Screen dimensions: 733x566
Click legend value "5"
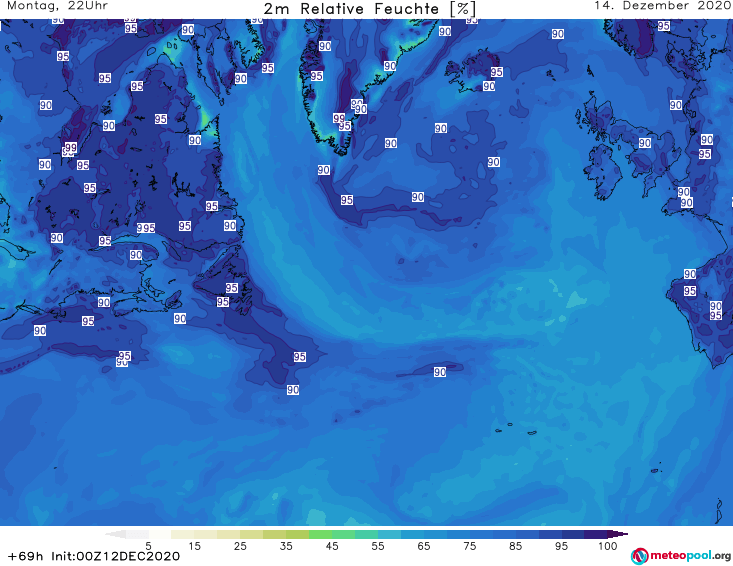[x=149, y=546]
